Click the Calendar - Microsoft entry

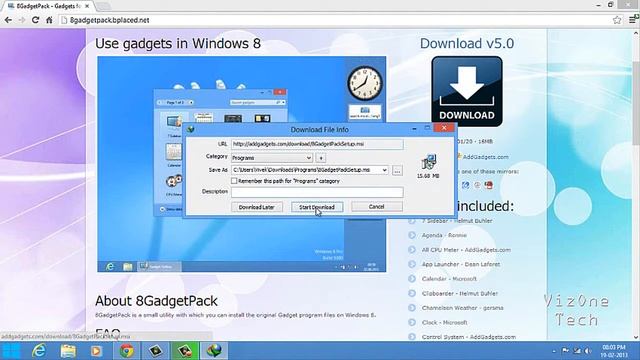449,279
